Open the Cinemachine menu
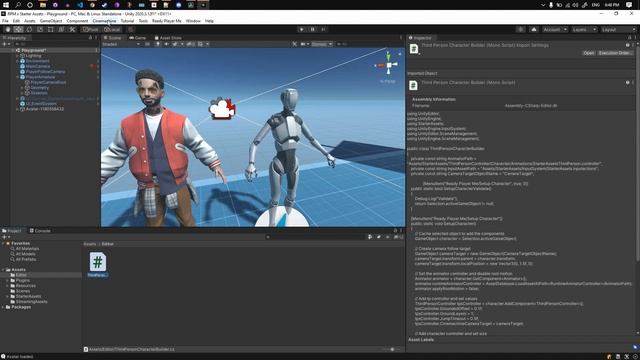640x360 pixels. click(x=104, y=21)
